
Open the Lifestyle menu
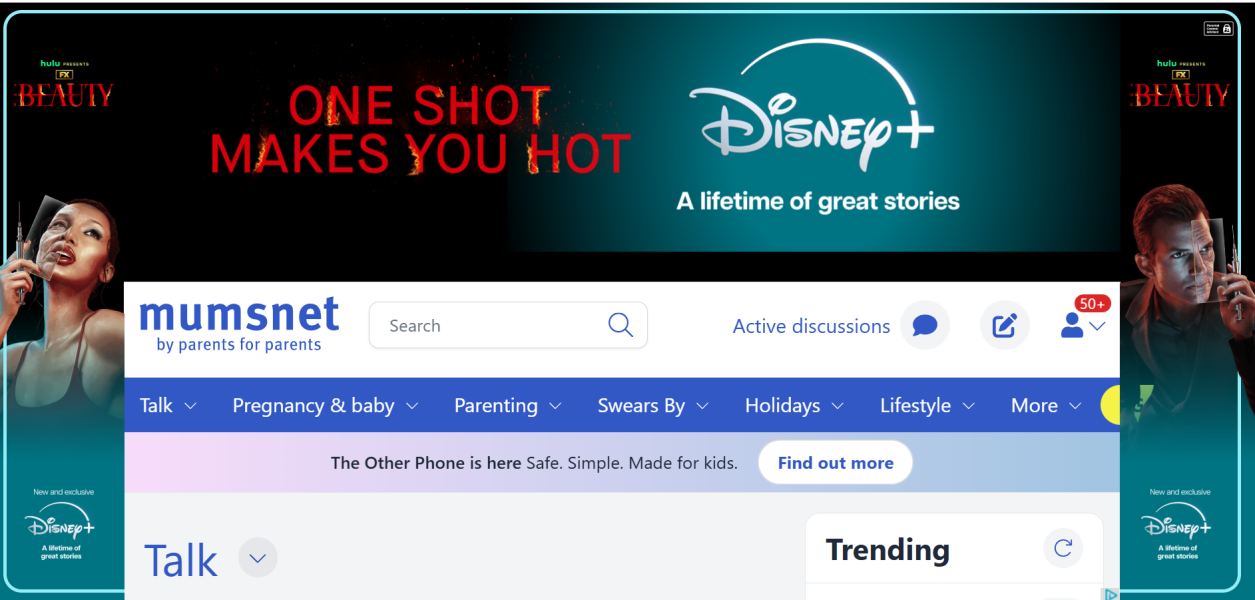[928, 405]
